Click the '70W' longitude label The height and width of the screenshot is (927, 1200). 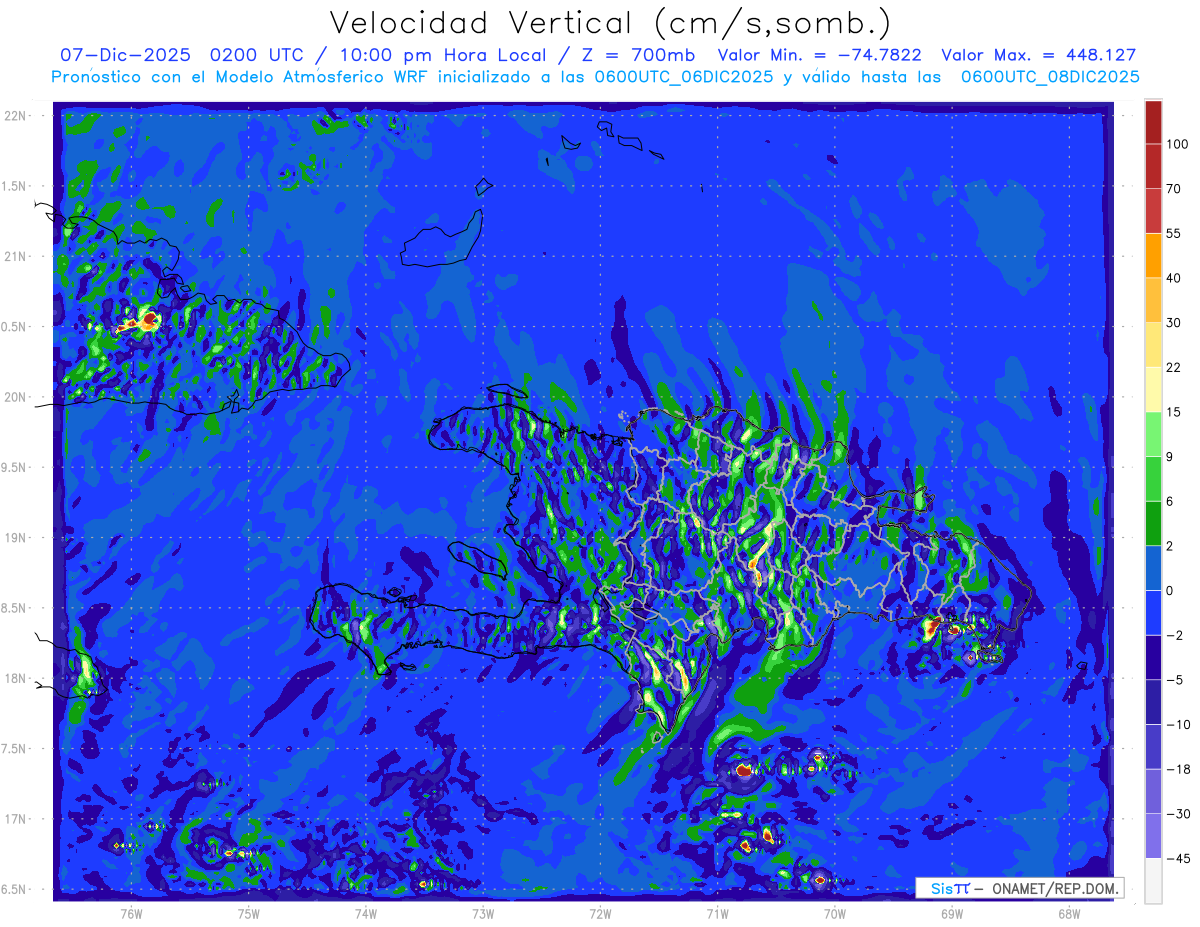(x=834, y=913)
